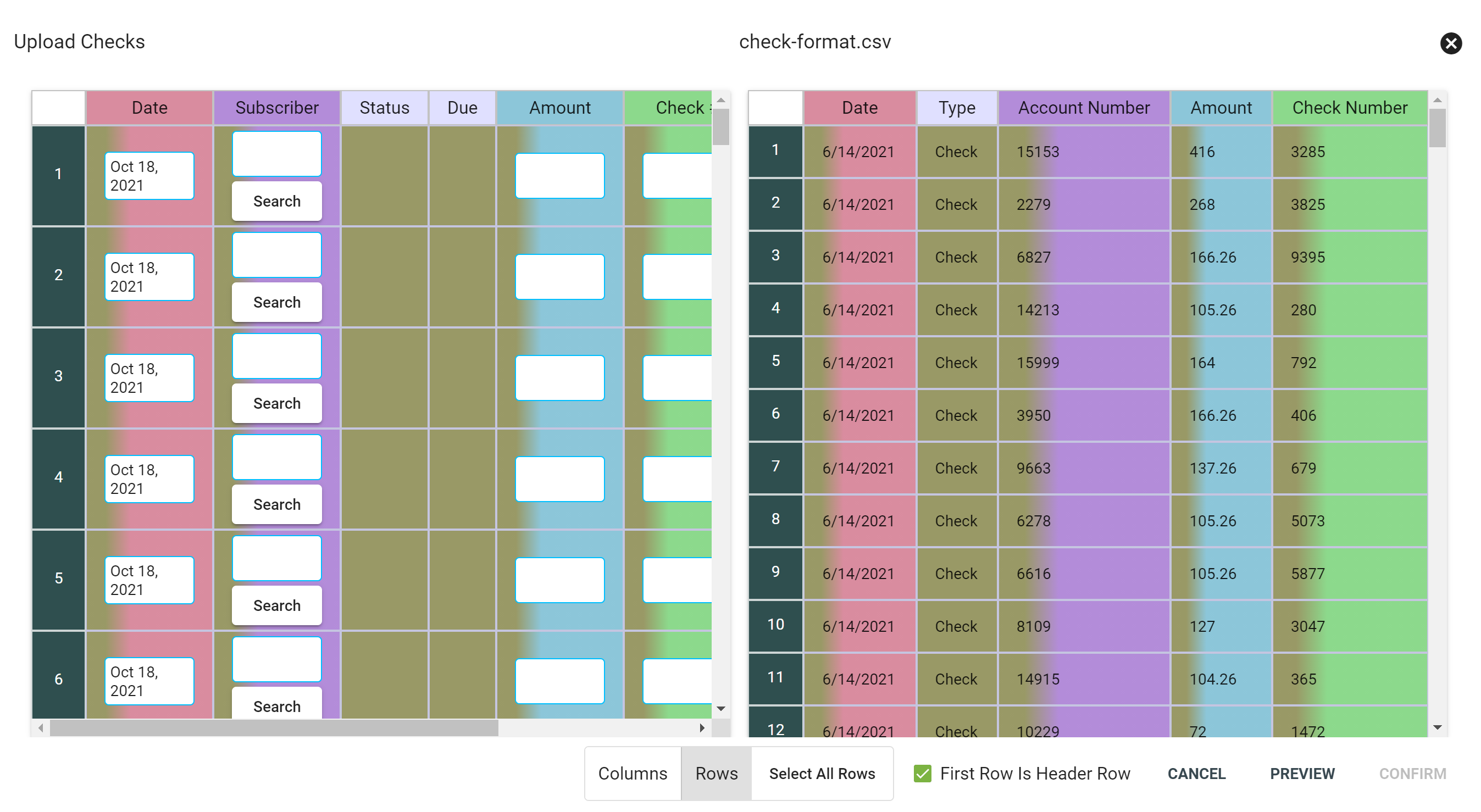Click subscriber input in left row 4
1481x812 pixels.
276,457
